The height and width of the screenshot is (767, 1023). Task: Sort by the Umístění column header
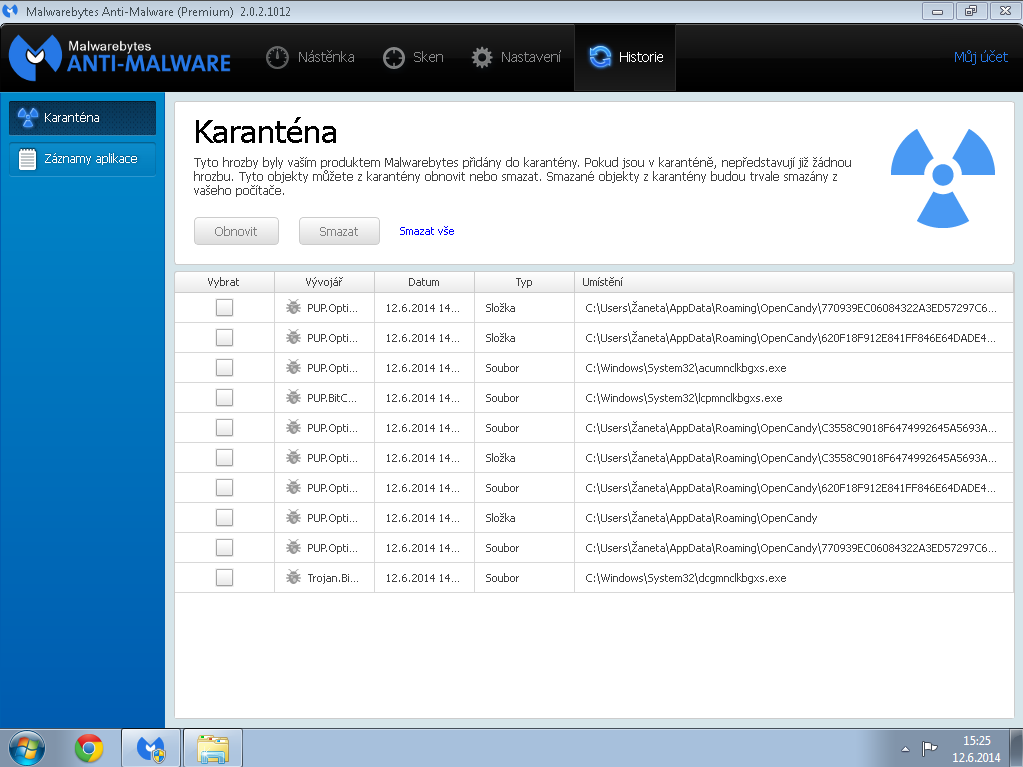[x=793, y=282]
